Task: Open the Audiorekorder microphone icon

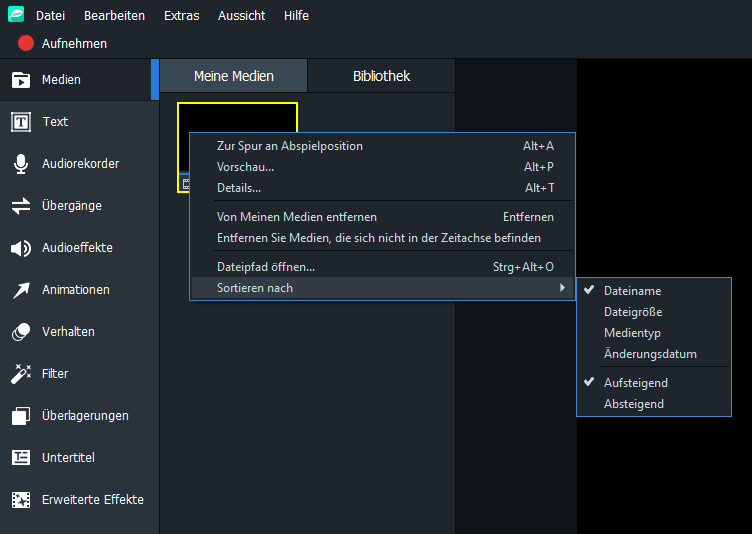Action: point(21,164)
